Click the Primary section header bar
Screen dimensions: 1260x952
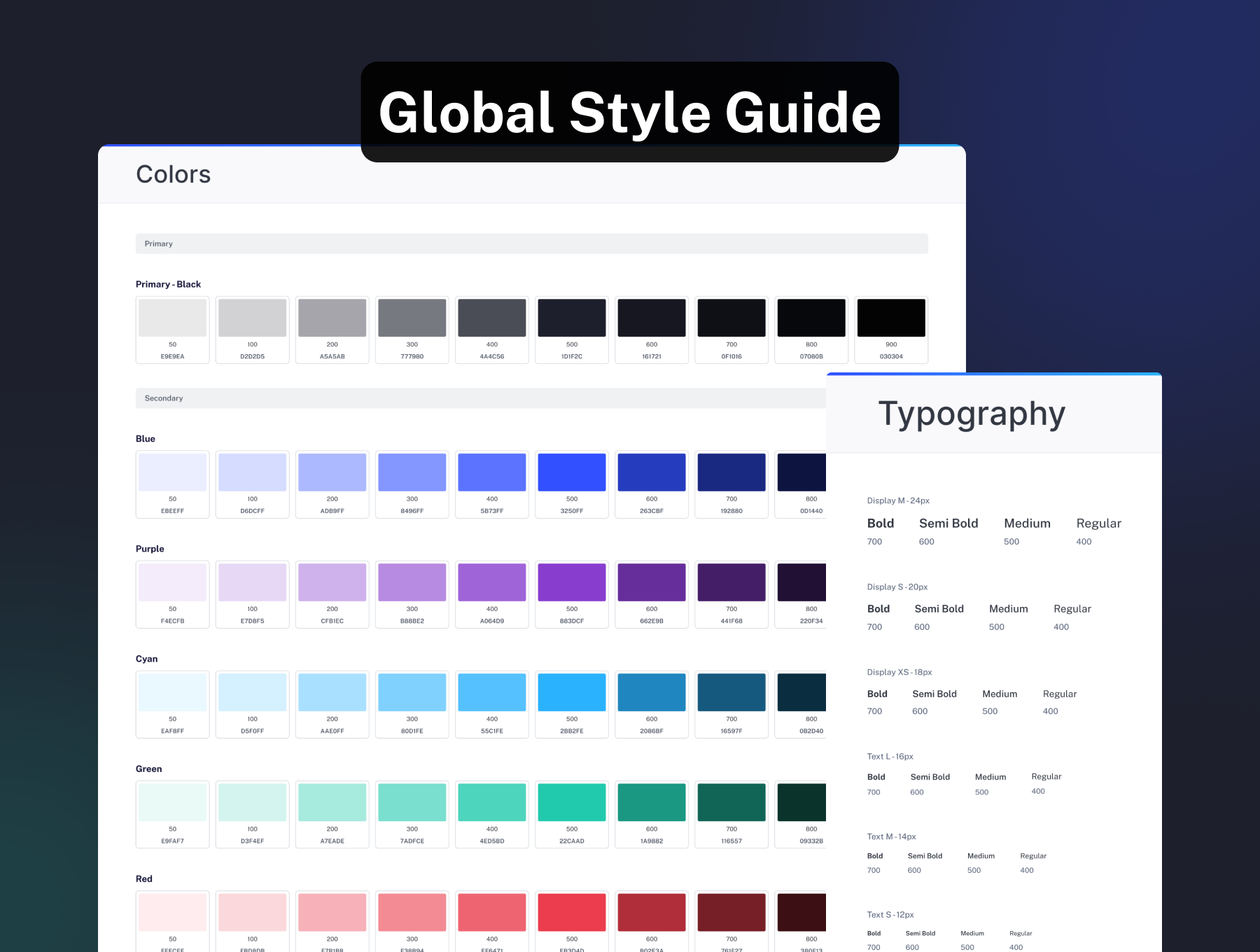pyautogui.click(x=531, y=244)
